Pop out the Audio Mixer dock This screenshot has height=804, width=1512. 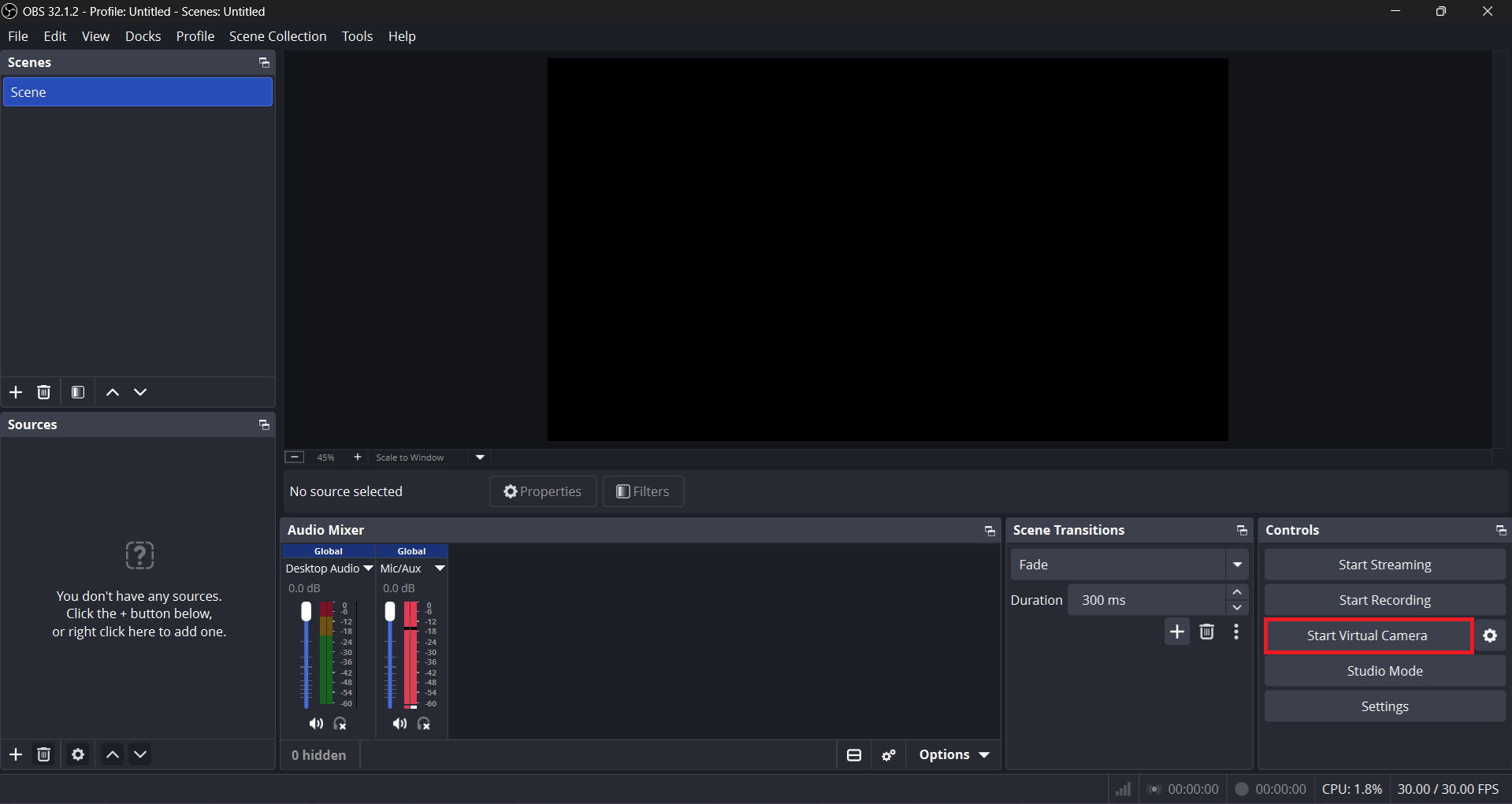tap(990, 531)
